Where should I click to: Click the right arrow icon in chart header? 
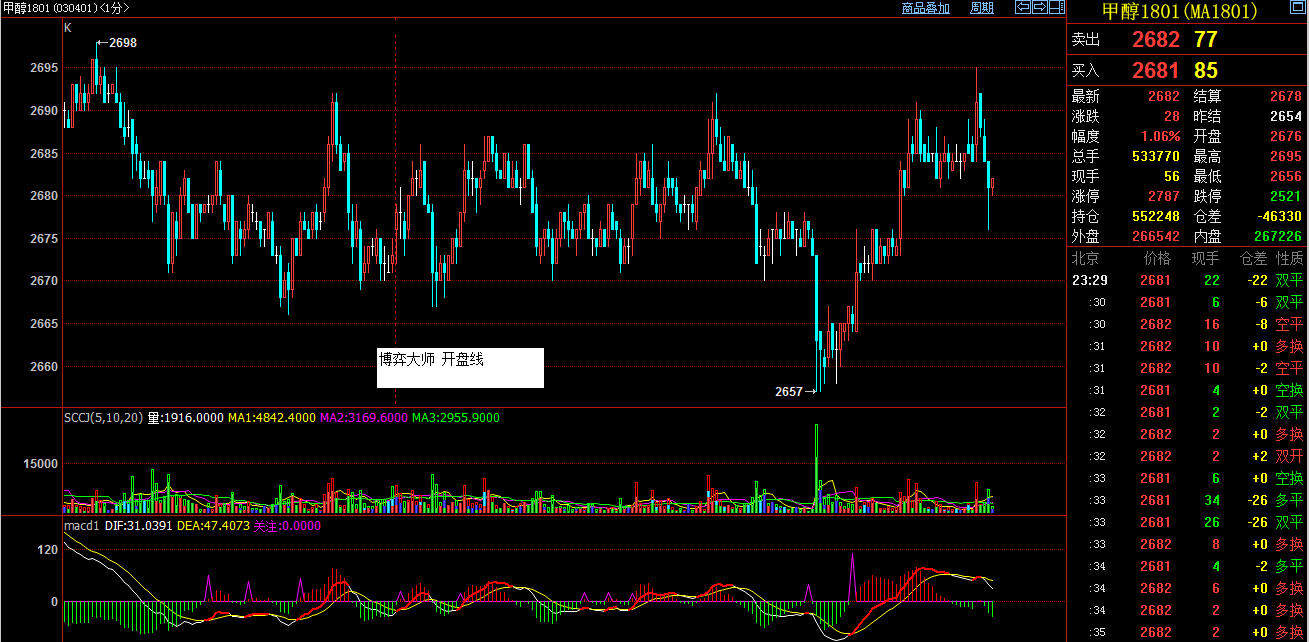point(1039,8)
